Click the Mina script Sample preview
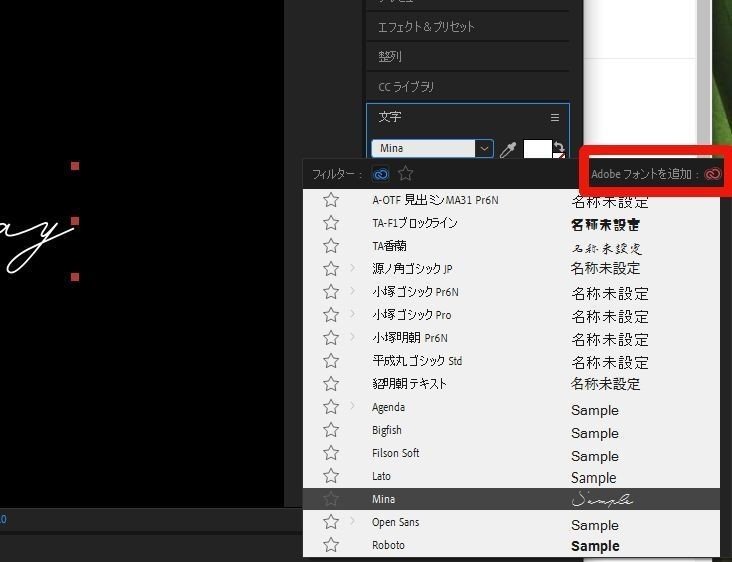732x562 pixels. (602, 499)
